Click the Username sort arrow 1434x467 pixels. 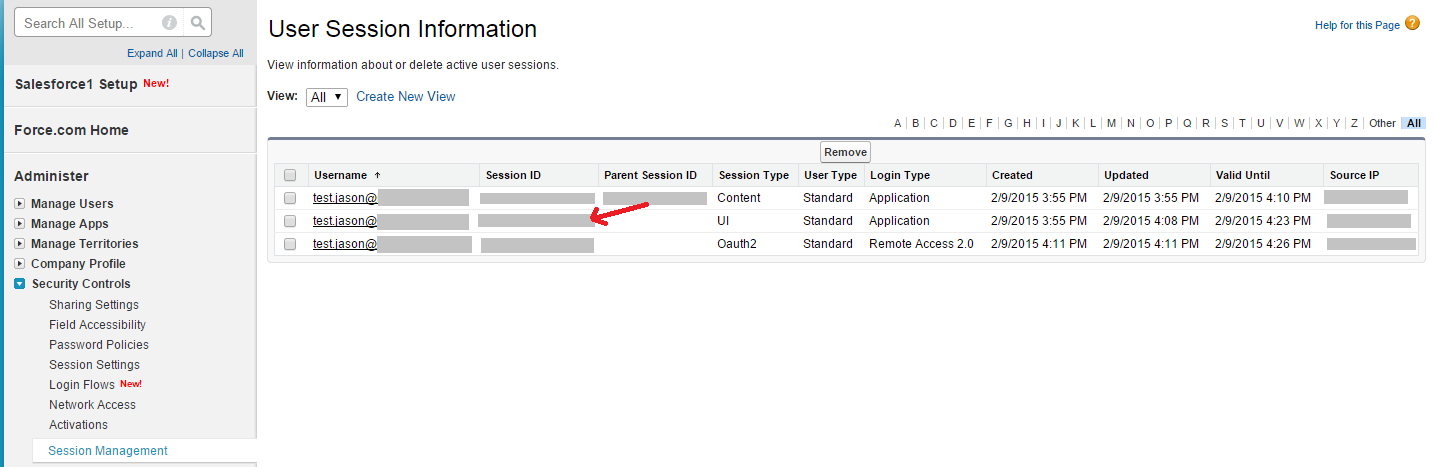tap(377, 175)
